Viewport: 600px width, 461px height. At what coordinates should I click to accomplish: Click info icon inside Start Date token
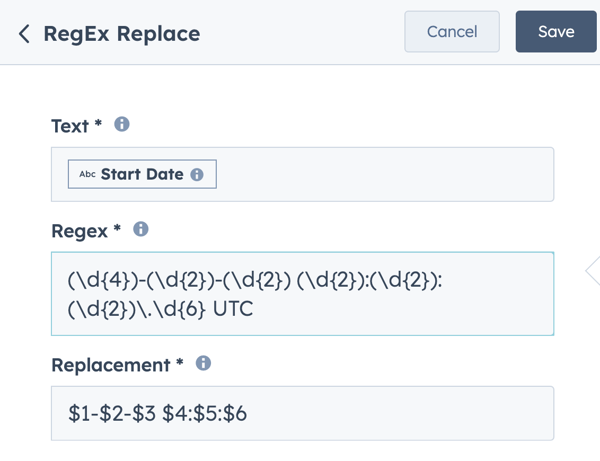(197, 174)
